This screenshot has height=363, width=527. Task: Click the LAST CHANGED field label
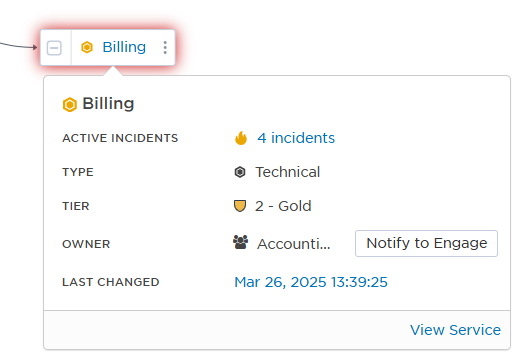111,282
